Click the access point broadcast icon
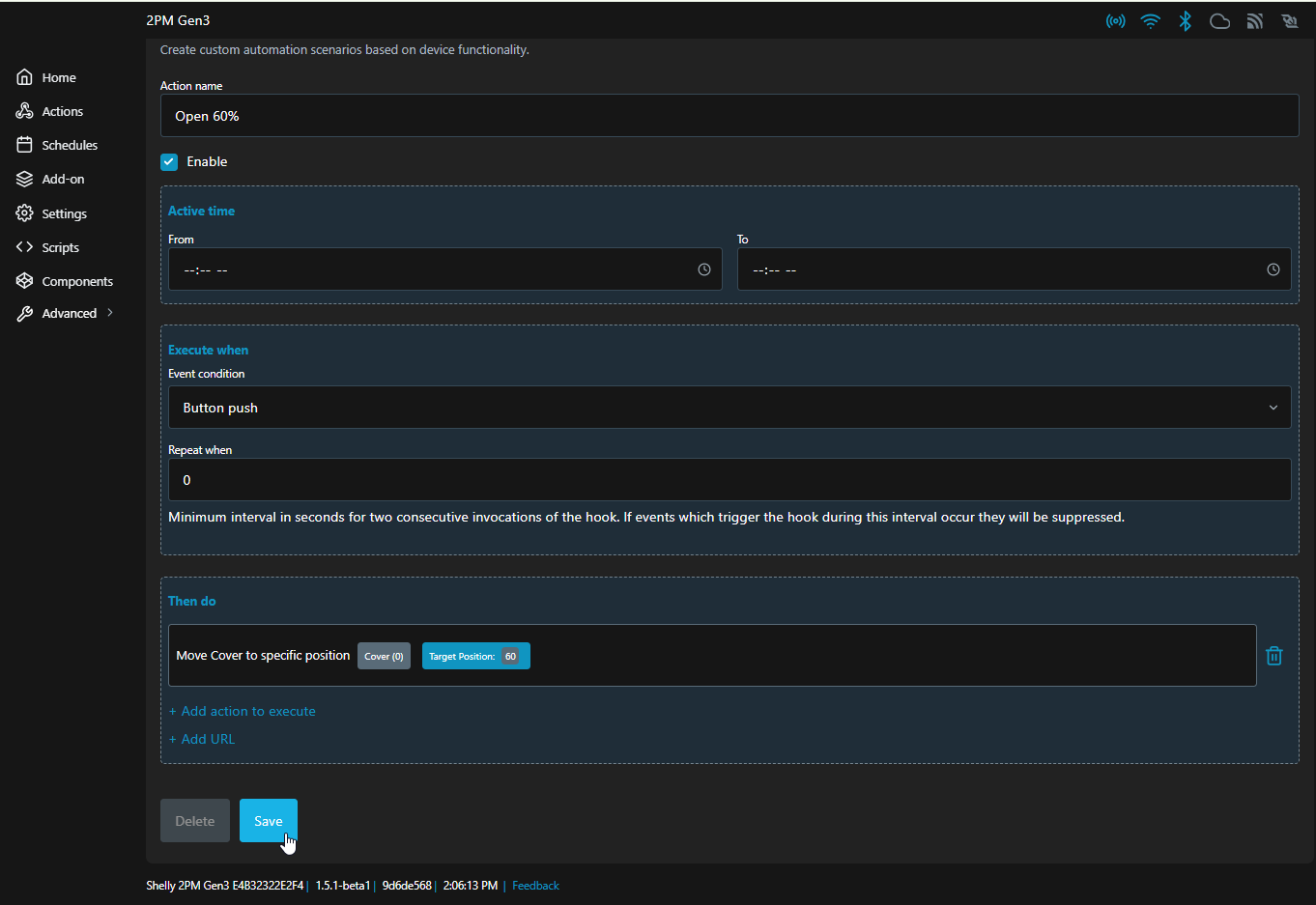The image size is (1316, 905). coord(1115,21)
